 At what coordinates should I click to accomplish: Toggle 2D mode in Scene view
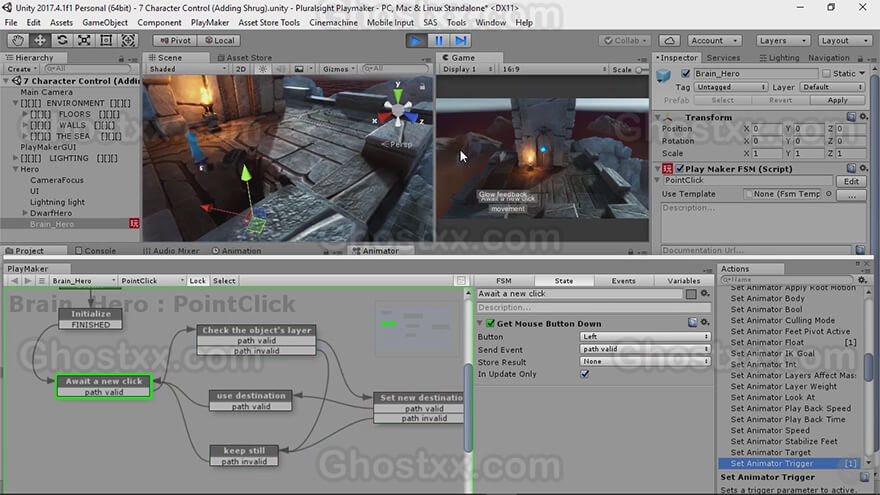[x=241, y=69]
